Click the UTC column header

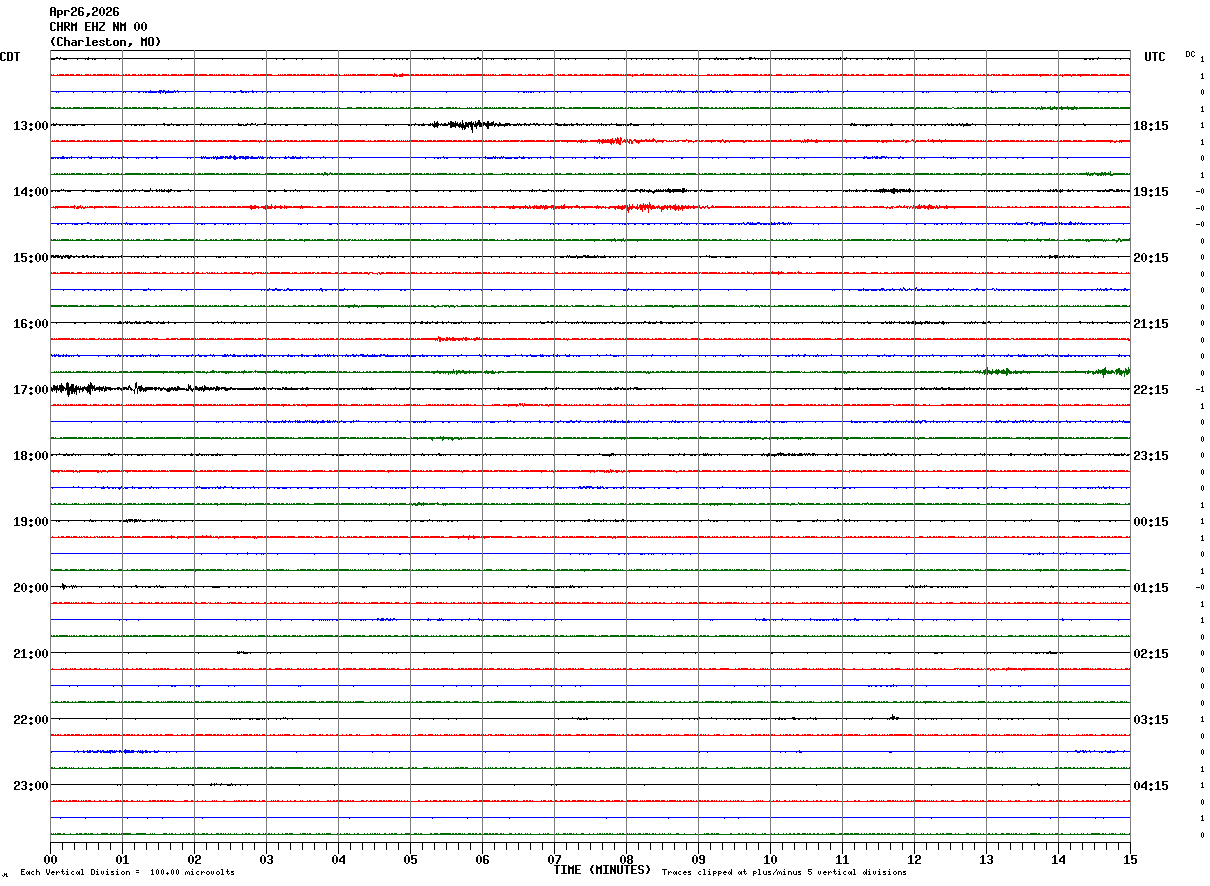coord(1155,57)
